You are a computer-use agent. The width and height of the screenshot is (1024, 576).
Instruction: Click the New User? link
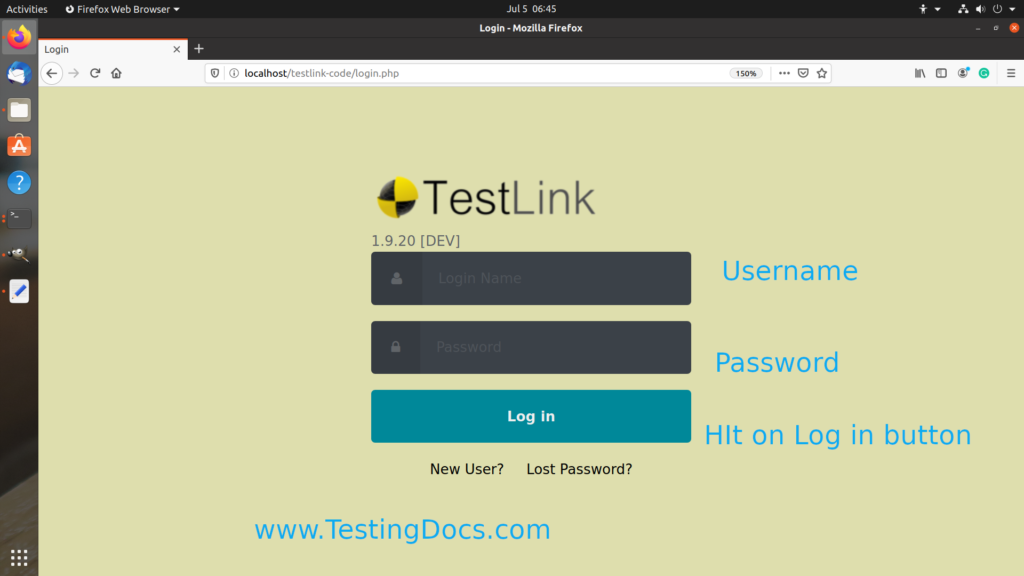(467, 468)
